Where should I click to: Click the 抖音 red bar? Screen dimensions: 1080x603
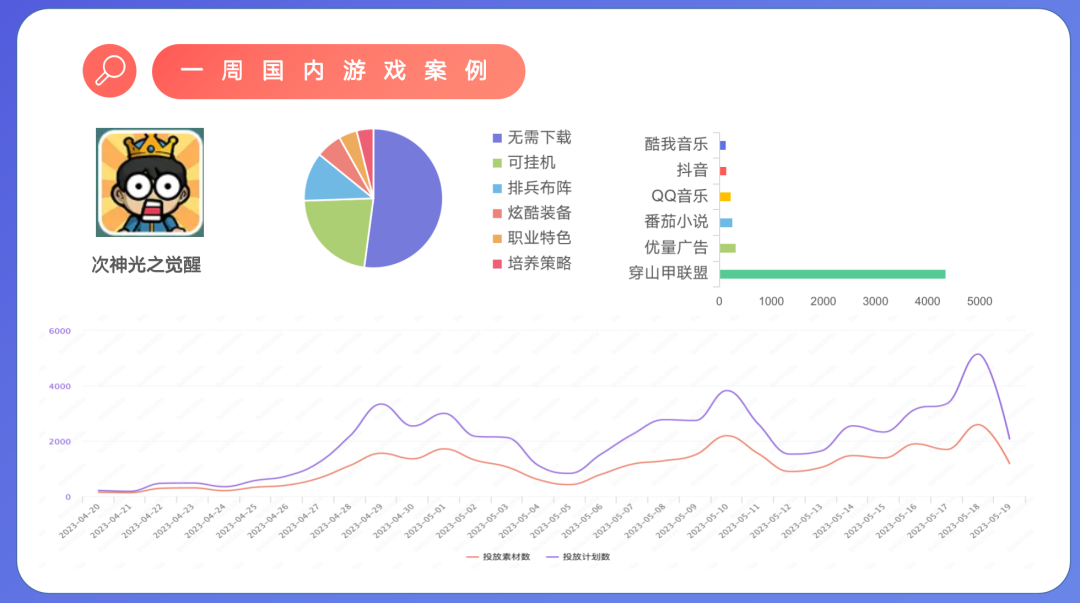click(723, 171)
